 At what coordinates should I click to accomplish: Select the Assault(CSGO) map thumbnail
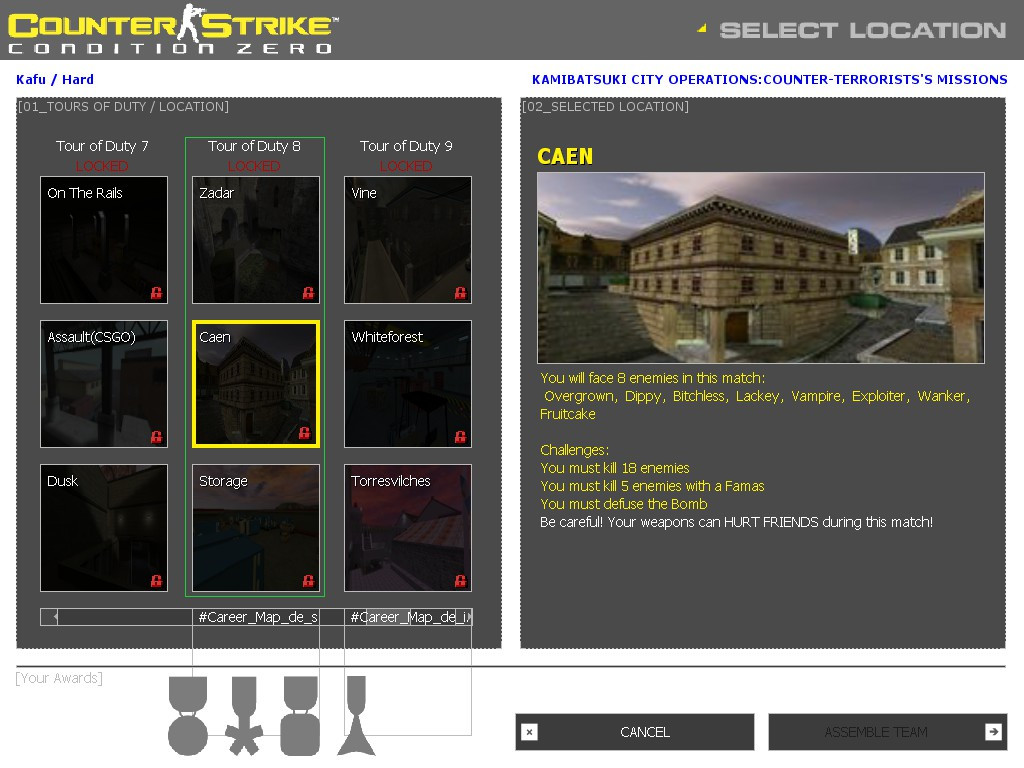(x=104, y=384)
